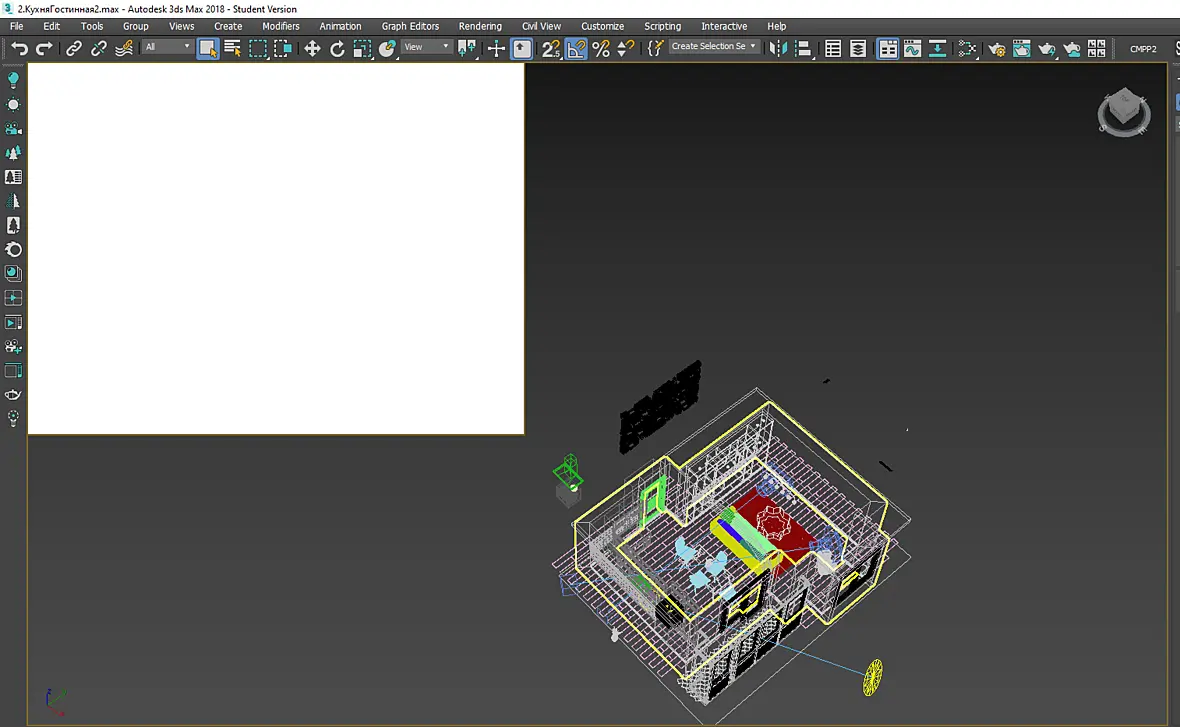This screenshot has width=1180, height=727.
Task: Open the Help menu
Action: click(x=777, y=26)
